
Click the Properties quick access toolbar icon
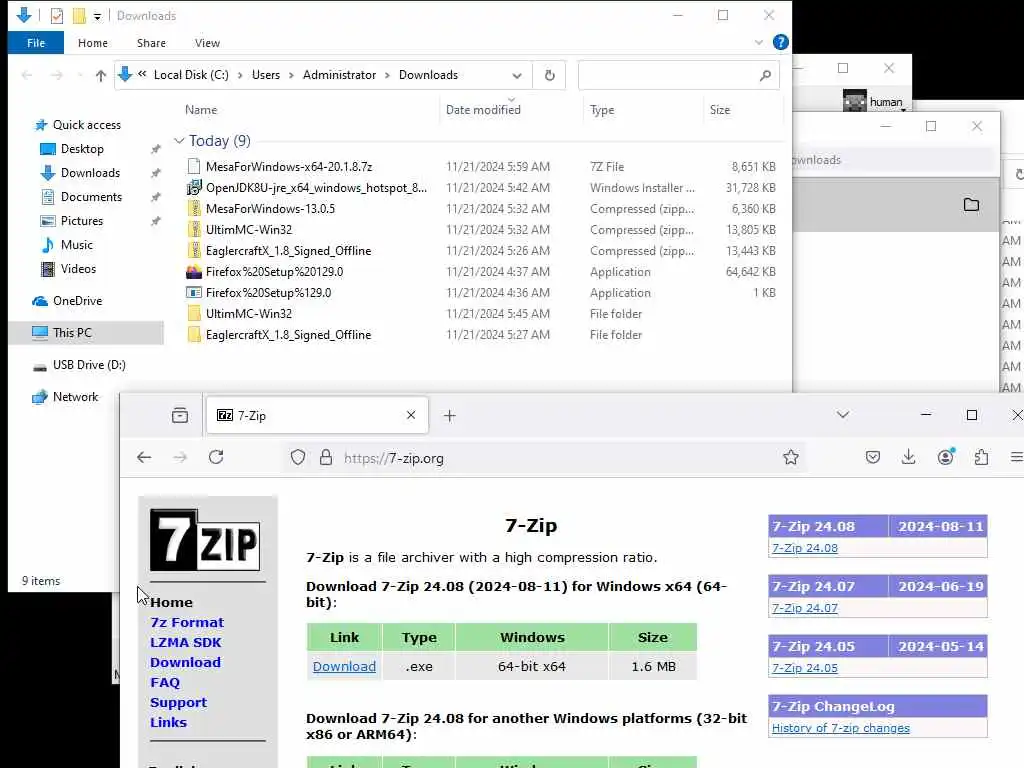pos(57,16)
